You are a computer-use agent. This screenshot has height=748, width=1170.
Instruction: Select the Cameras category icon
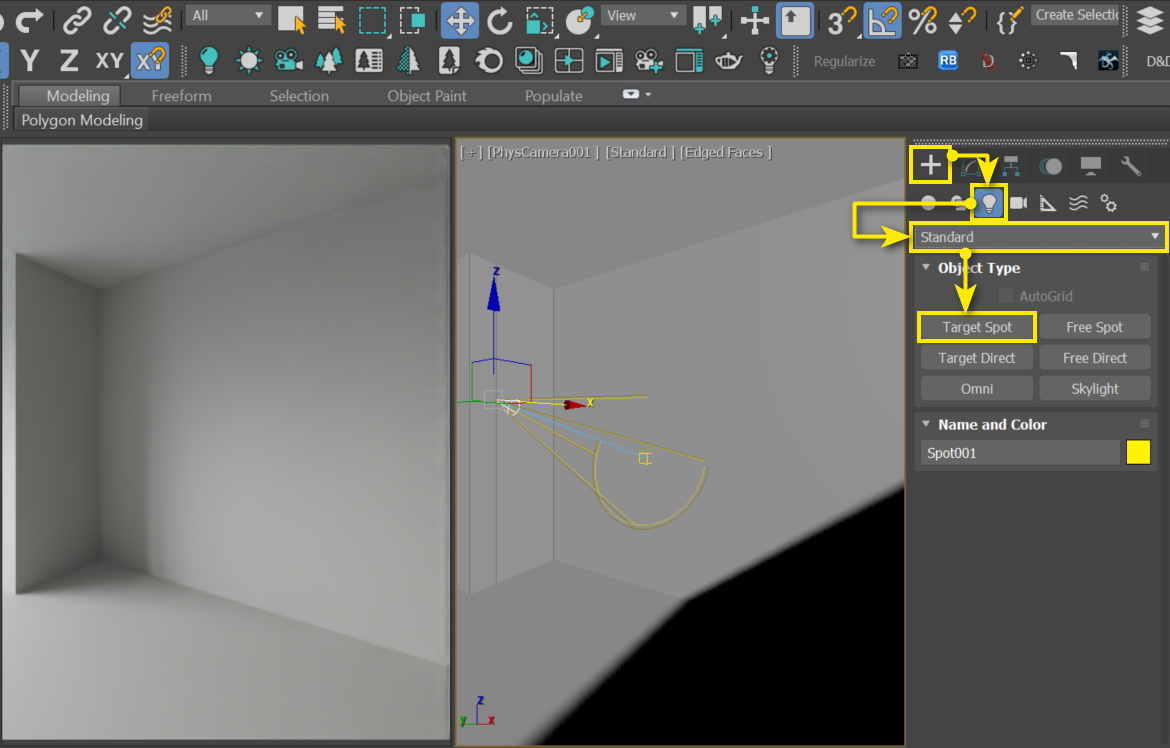[1019, 203]
